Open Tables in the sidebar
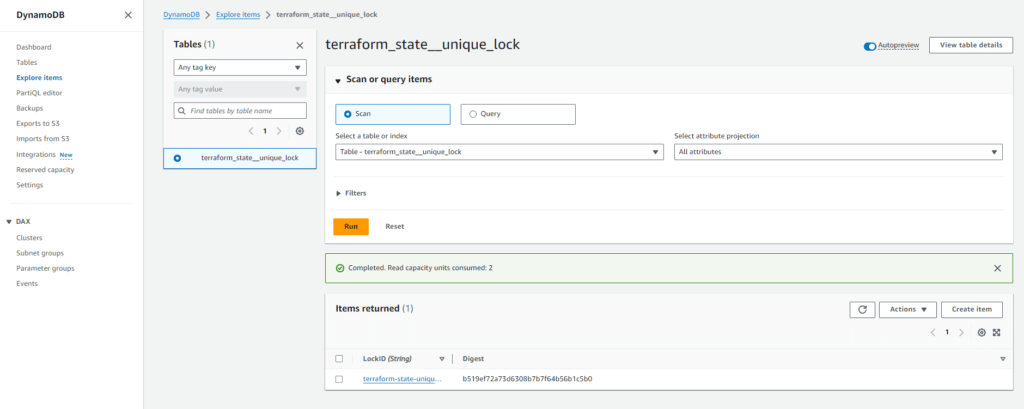The height and width of the screenshot is (409, 1024). coord(27,63)
